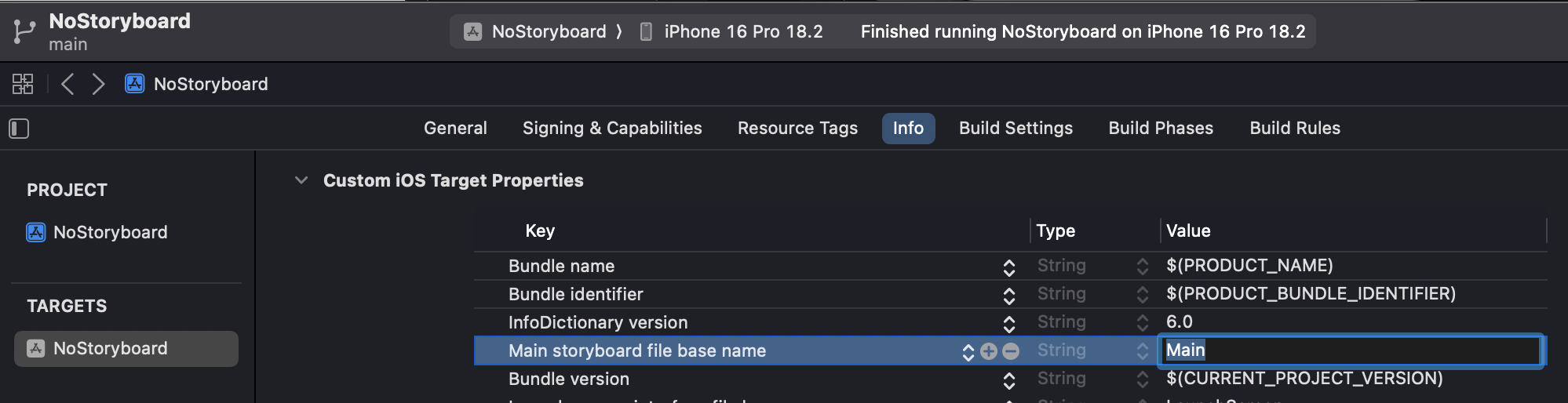1568x403 pixels.
Task: Select NoStoryboard under PROJECT
Action: (x=97, y=232)
